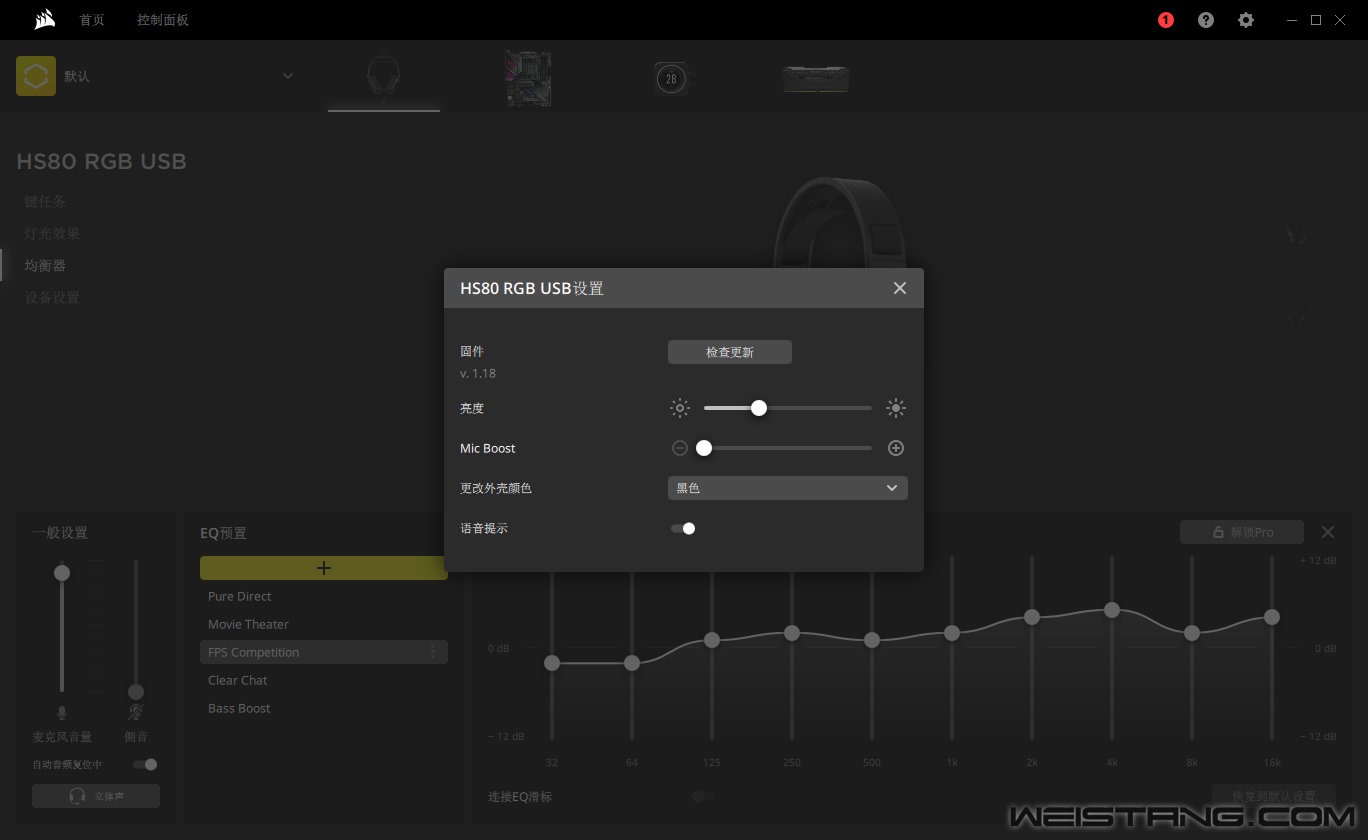Click the 检查更新 check update button
This screenshot has height=840, width=1368.
point(730,352)
